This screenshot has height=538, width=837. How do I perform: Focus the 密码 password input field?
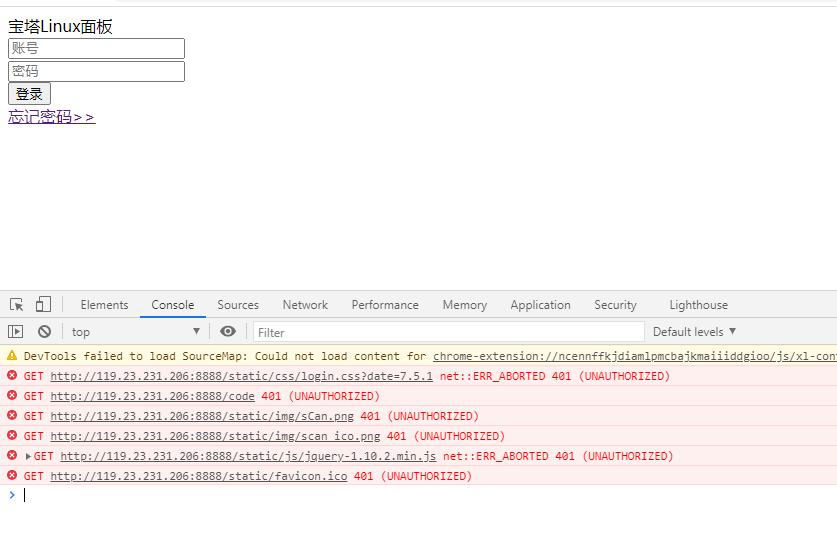[97, 71]
